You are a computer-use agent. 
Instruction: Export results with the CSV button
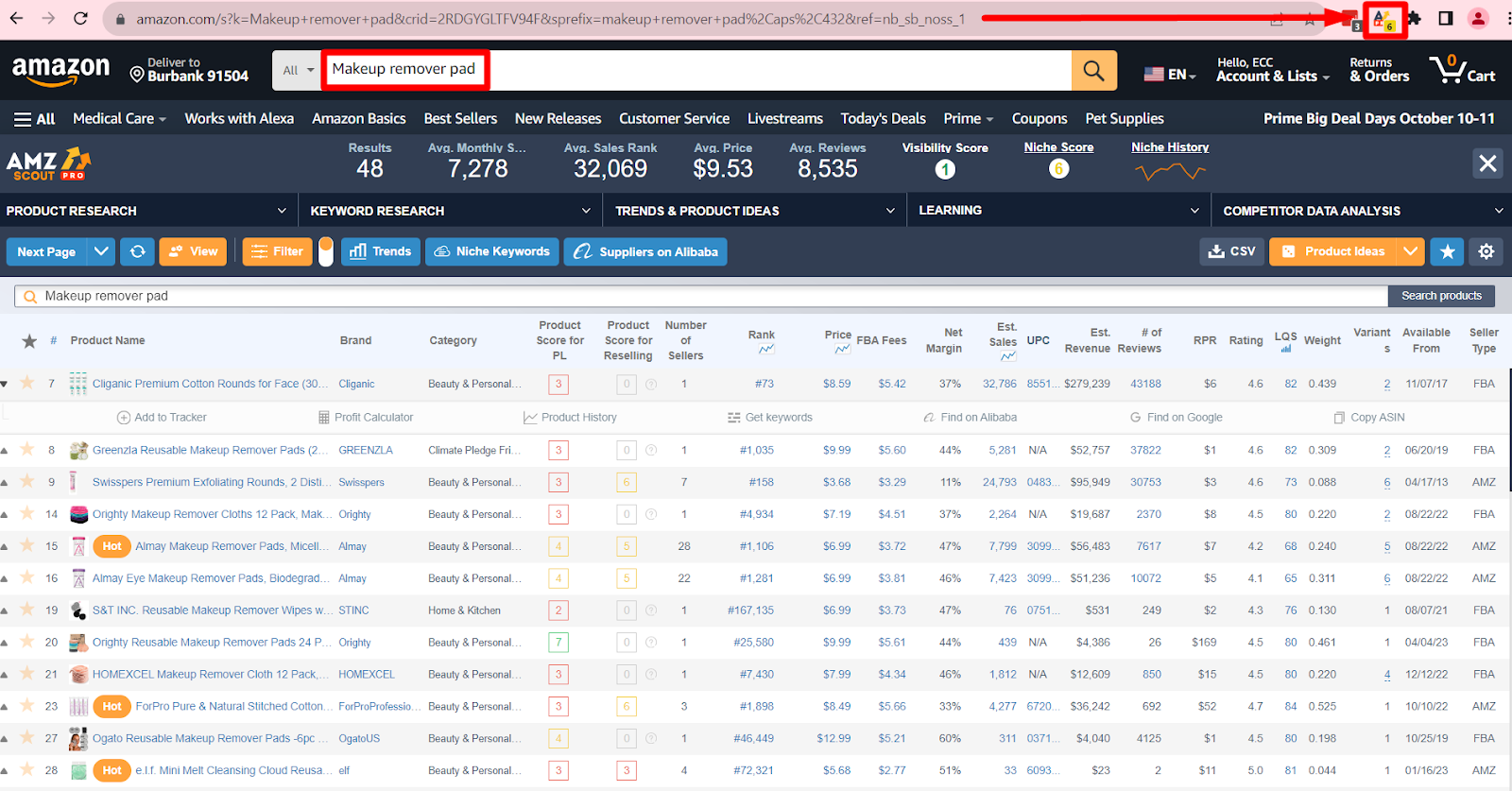1232,251
